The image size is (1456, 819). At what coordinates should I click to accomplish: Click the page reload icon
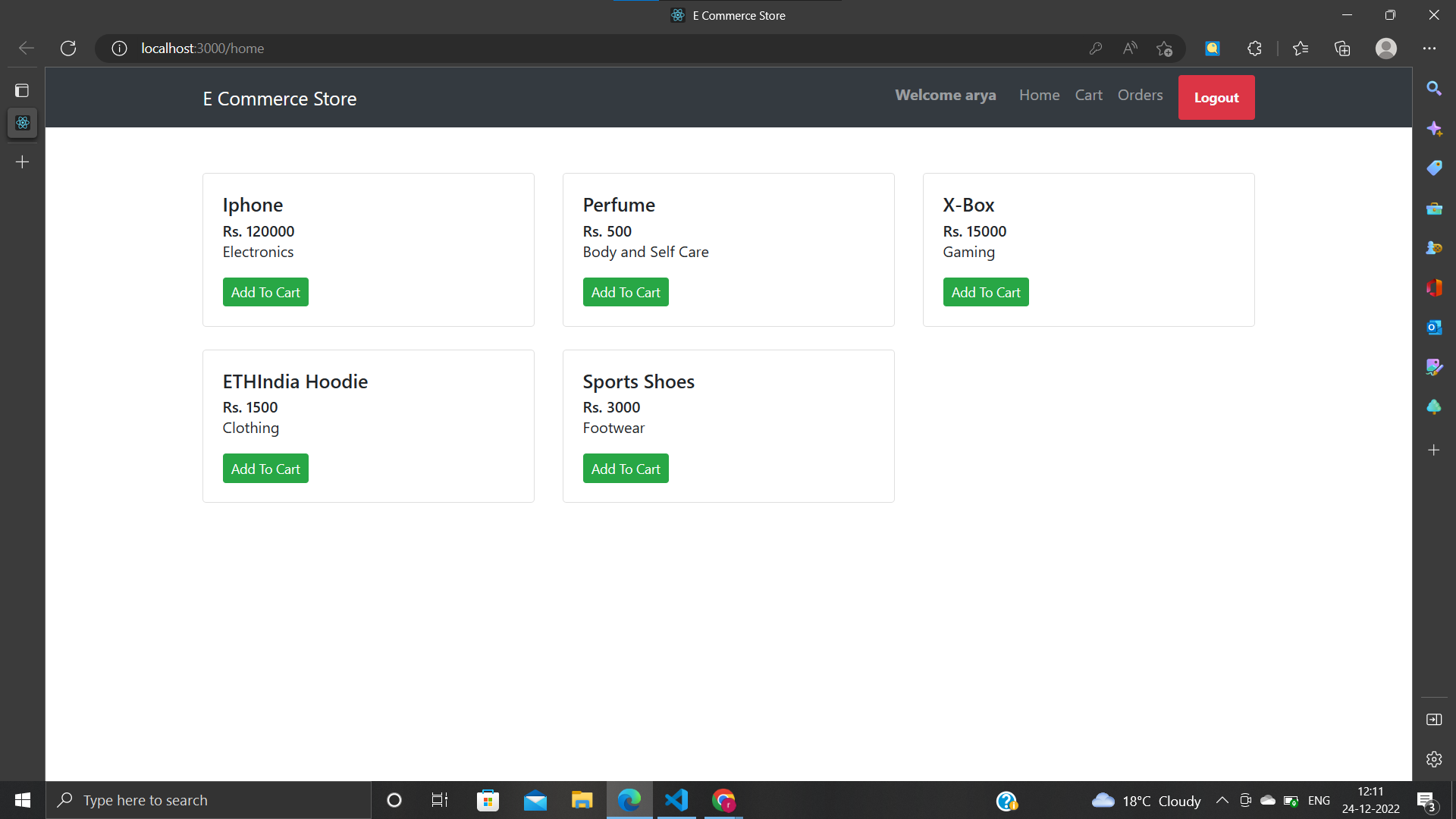pyautogui.click(x=68, y=48)
